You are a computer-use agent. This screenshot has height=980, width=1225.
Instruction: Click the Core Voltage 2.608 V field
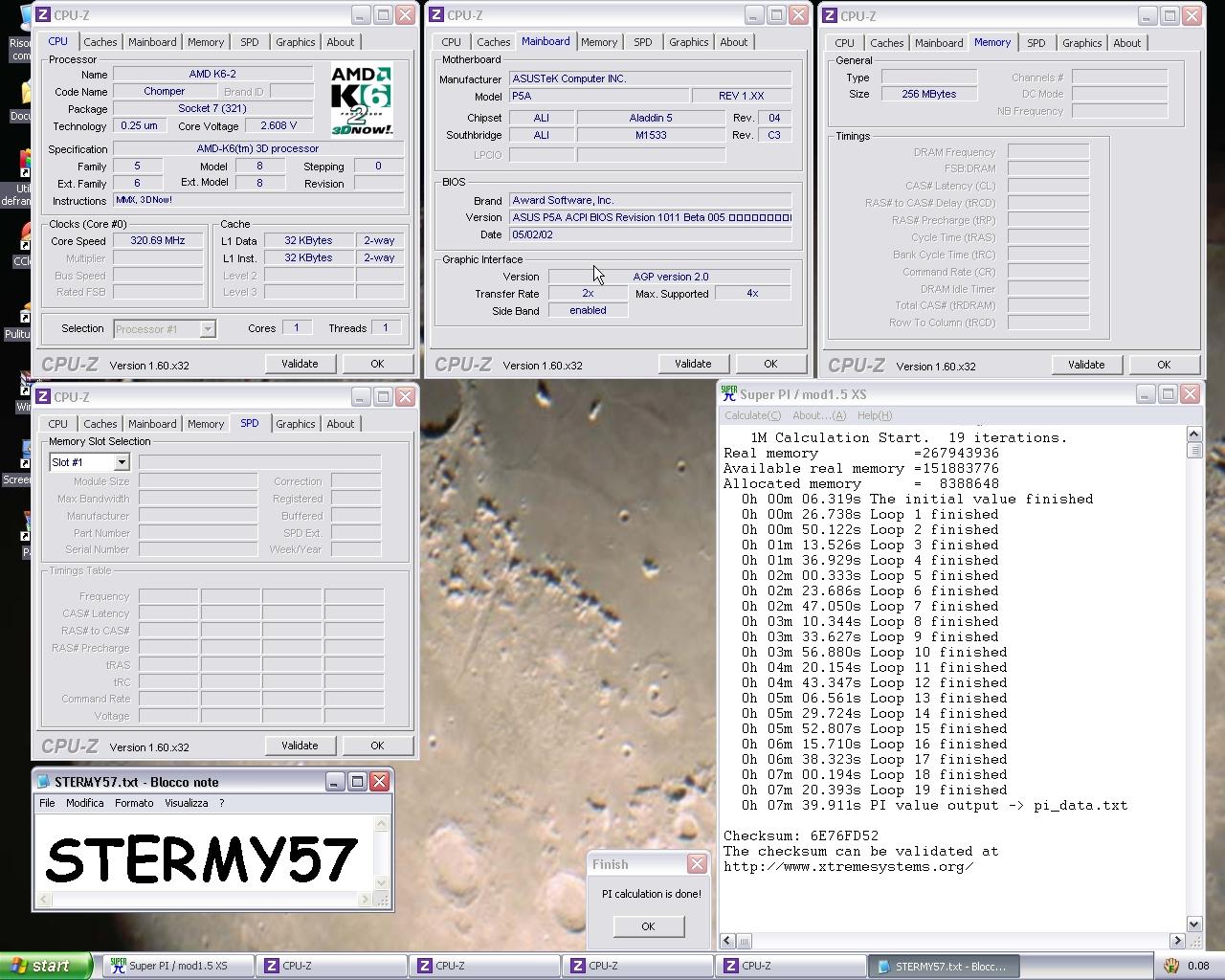coord(278,125)
